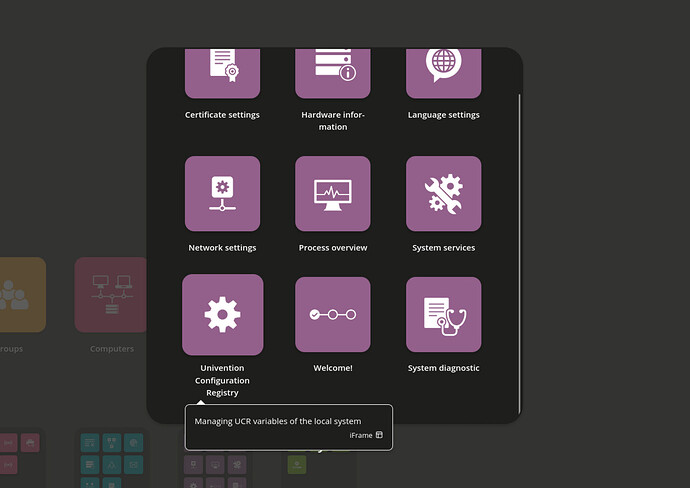
Task: Click the System services label
Action: point(444,248)
